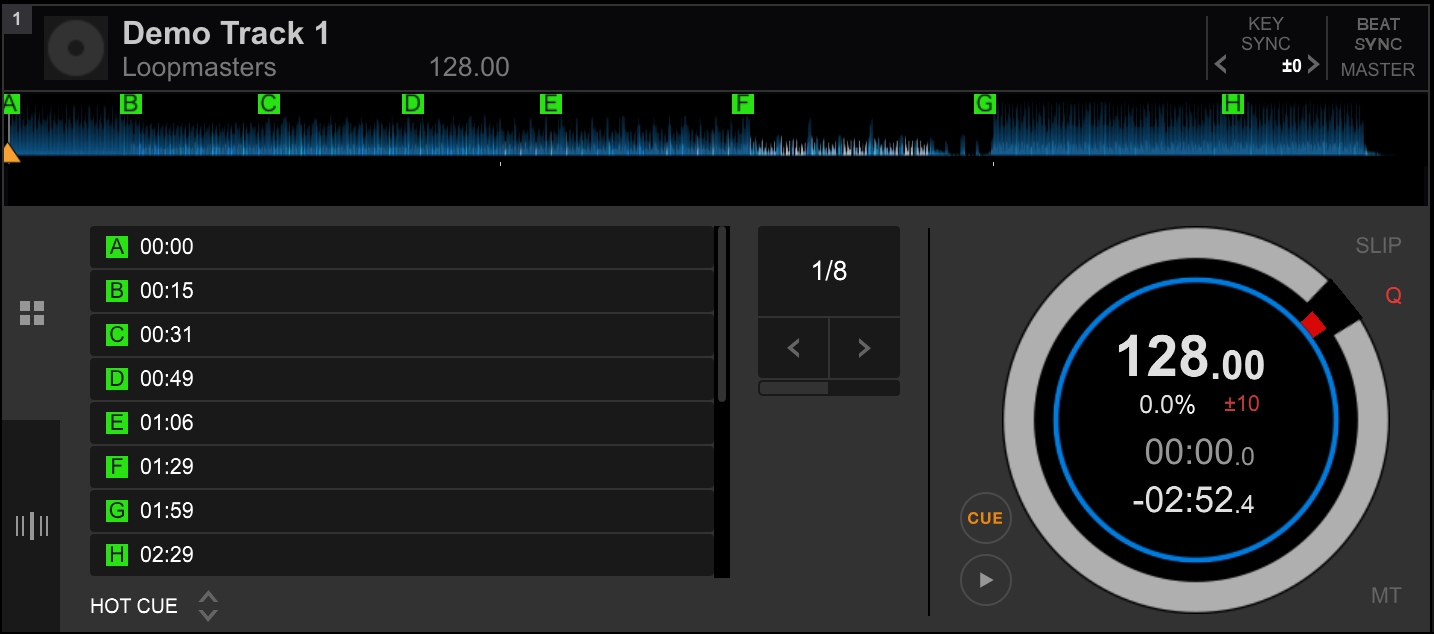The width and height of the screenshot is (1434, 634).
Task: Click the track album artwork thumbnail
Action: (x=75, y=48)
